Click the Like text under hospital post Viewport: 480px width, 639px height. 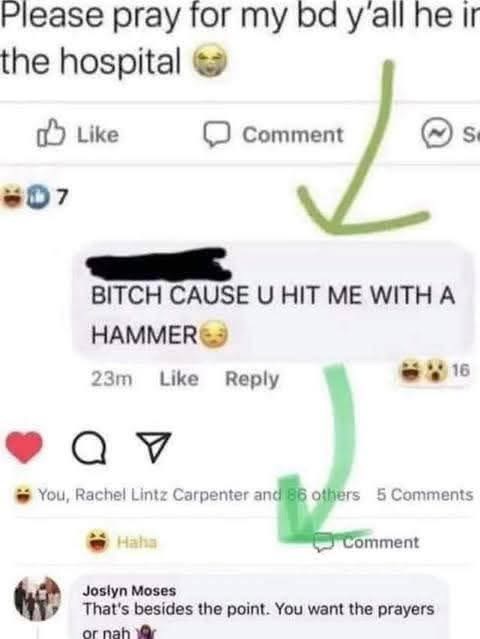(x=98, y=135)
